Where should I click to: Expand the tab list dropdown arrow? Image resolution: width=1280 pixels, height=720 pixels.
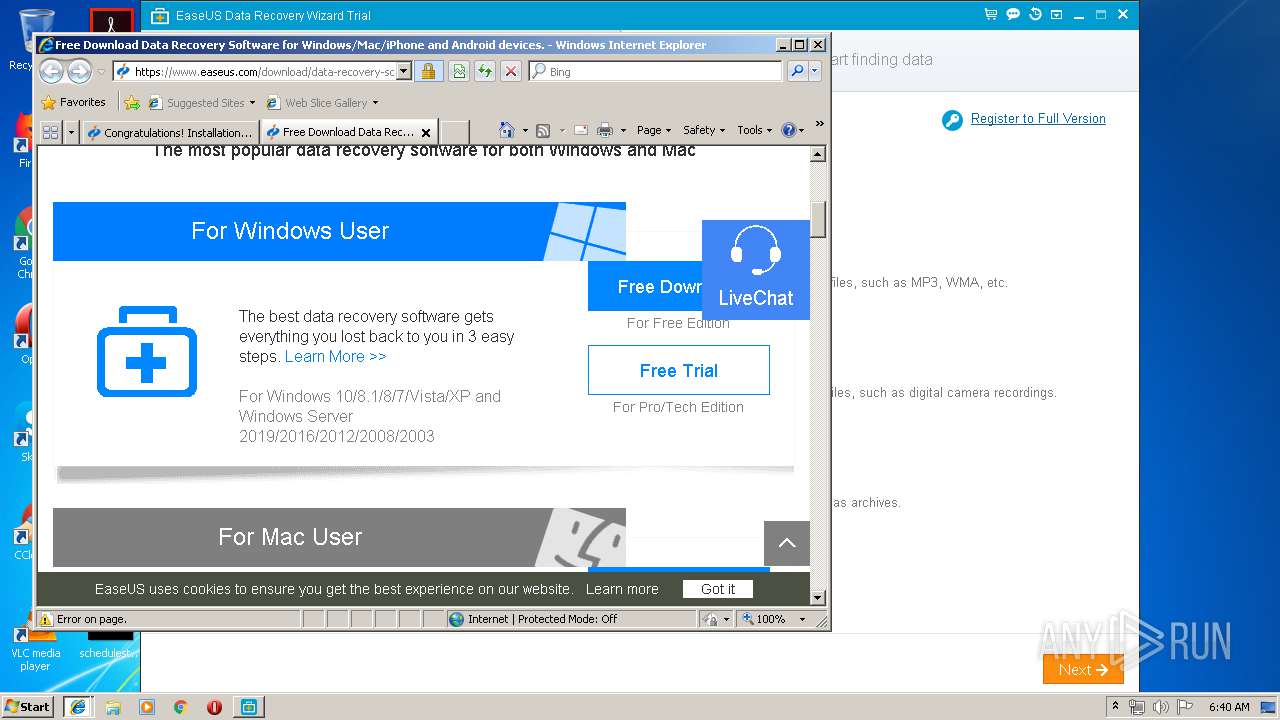click(x=71, y=132)
